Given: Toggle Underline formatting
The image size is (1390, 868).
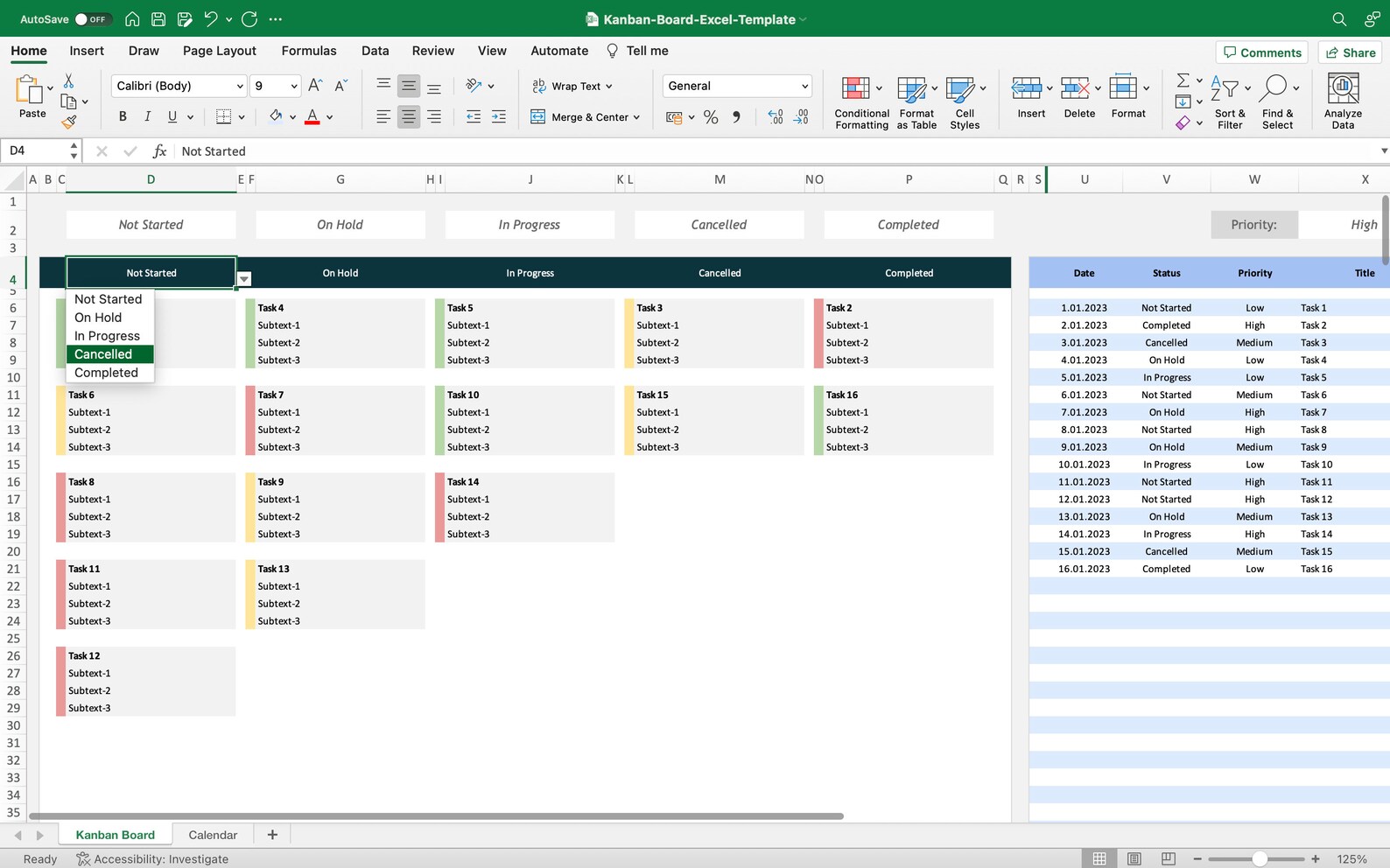Looking at the screenshot, I should [172, 116].
